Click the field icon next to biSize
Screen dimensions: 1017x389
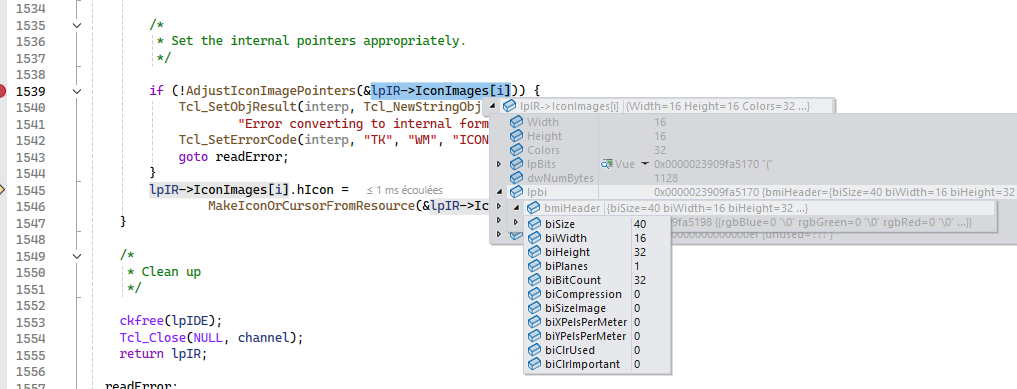click(534, 224)
